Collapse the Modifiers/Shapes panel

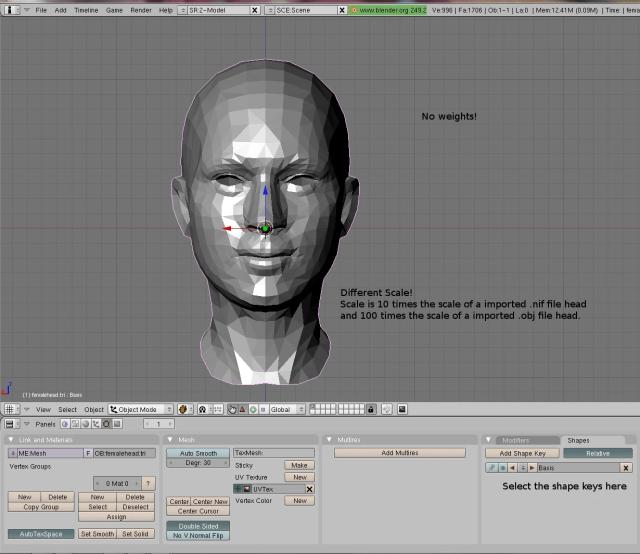coord(488,440)
